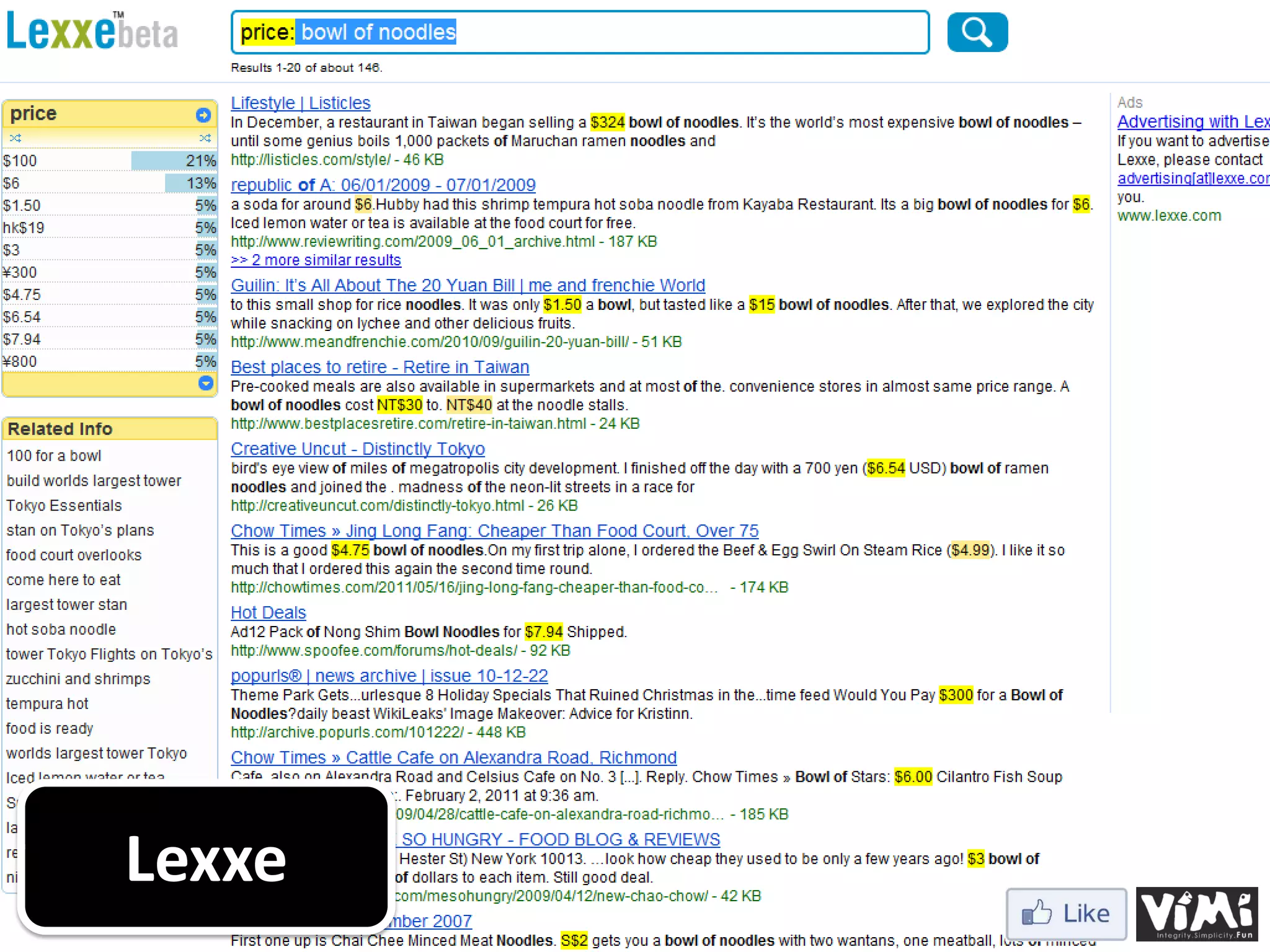Click related info 'stan on Tokyo's plans'
Screen dimensions: 1270x952
coord(80,530)
